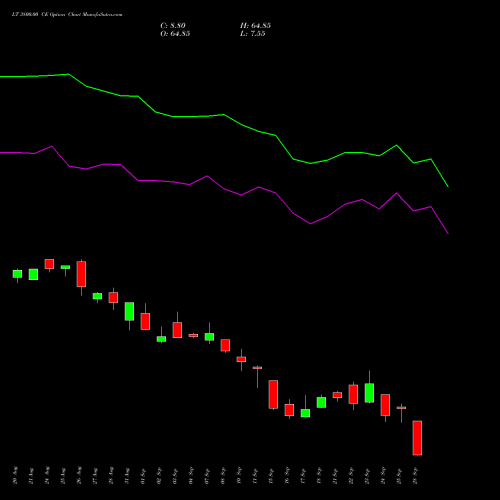
Task: Select the '31 Aug' date label
Action: pos(127,476)
